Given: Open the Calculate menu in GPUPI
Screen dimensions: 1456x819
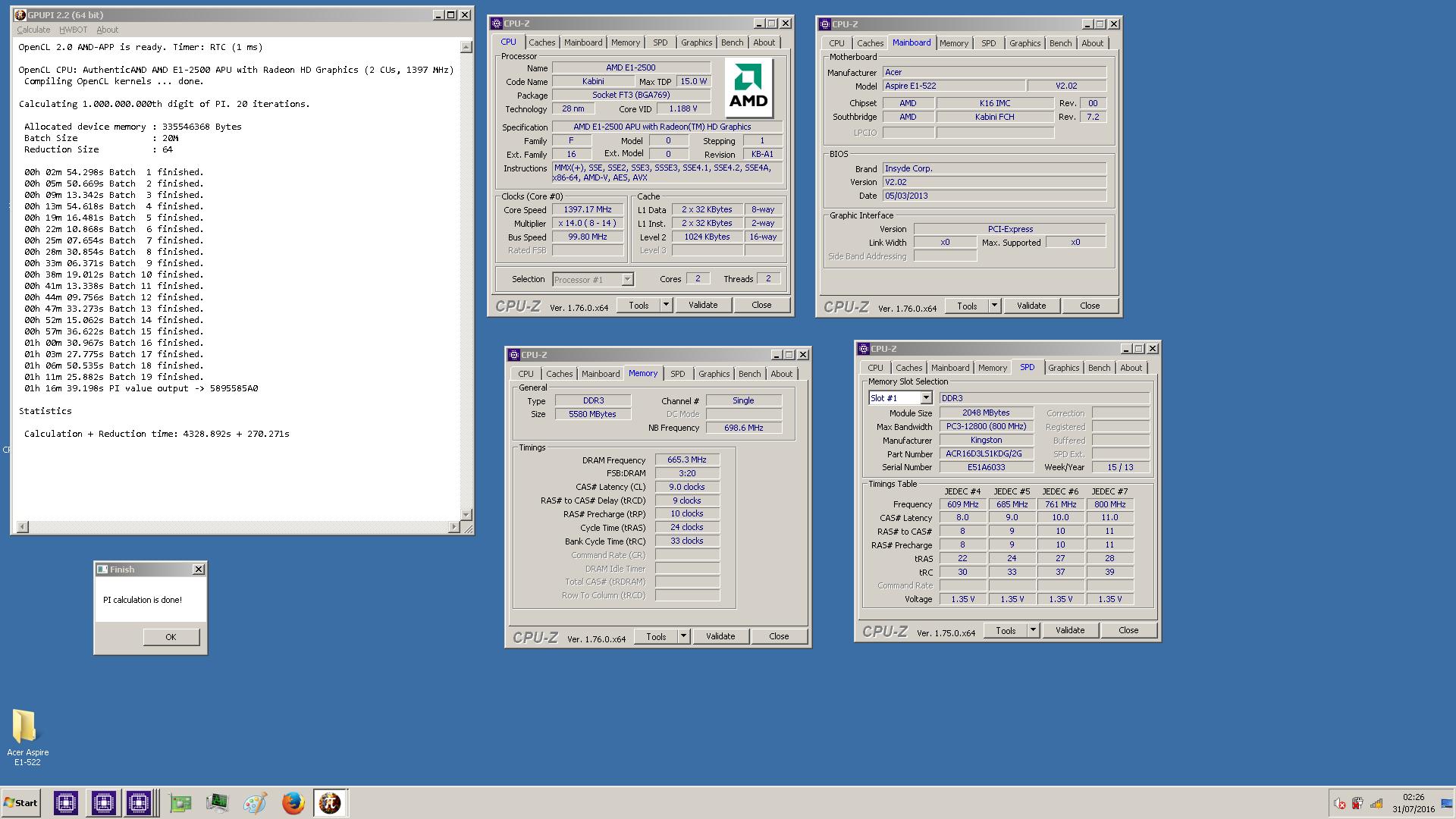Looking at the screenshot, I should tap(33, 30).
